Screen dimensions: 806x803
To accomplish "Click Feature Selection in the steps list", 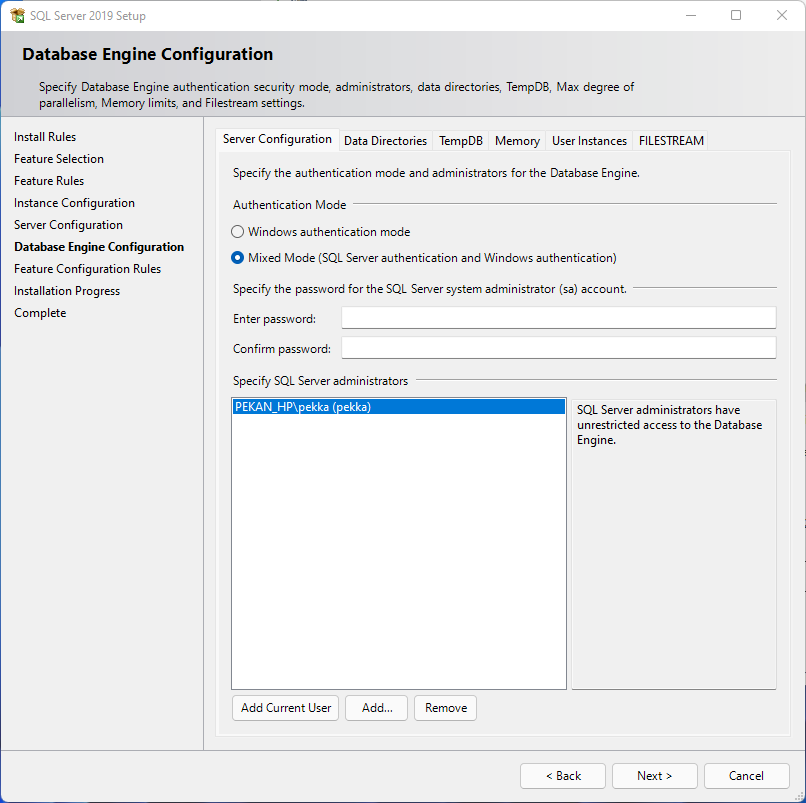I will pos(59,159).
